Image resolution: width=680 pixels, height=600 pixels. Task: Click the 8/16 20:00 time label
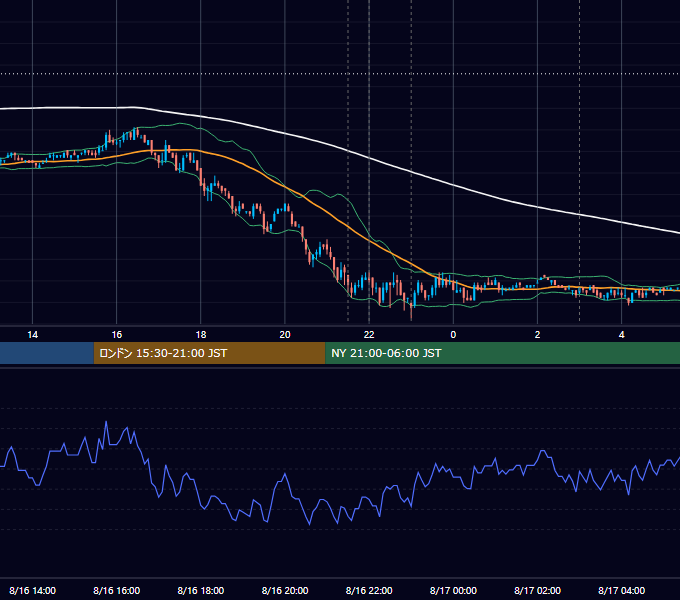pos(285,590)
